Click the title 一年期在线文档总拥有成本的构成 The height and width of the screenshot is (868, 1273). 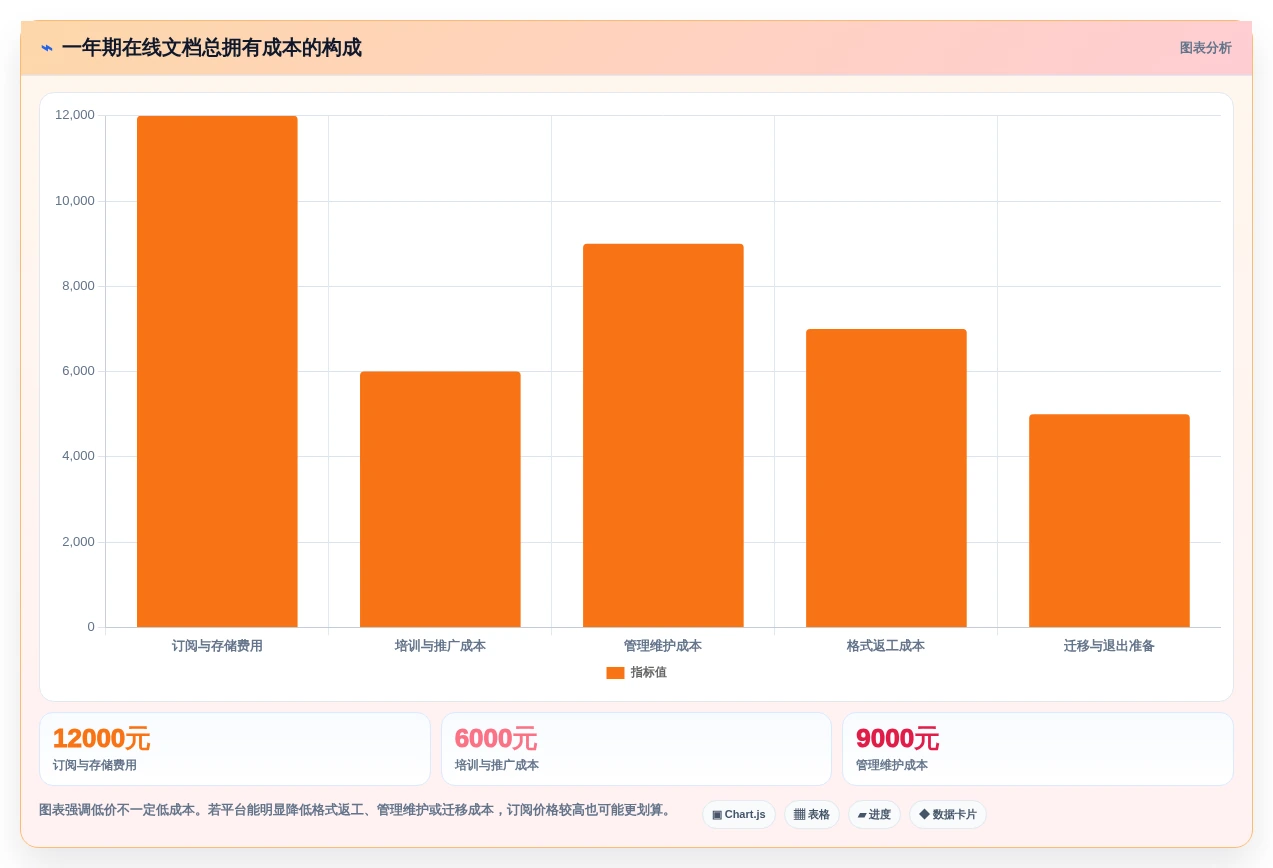tap(212, 48)
